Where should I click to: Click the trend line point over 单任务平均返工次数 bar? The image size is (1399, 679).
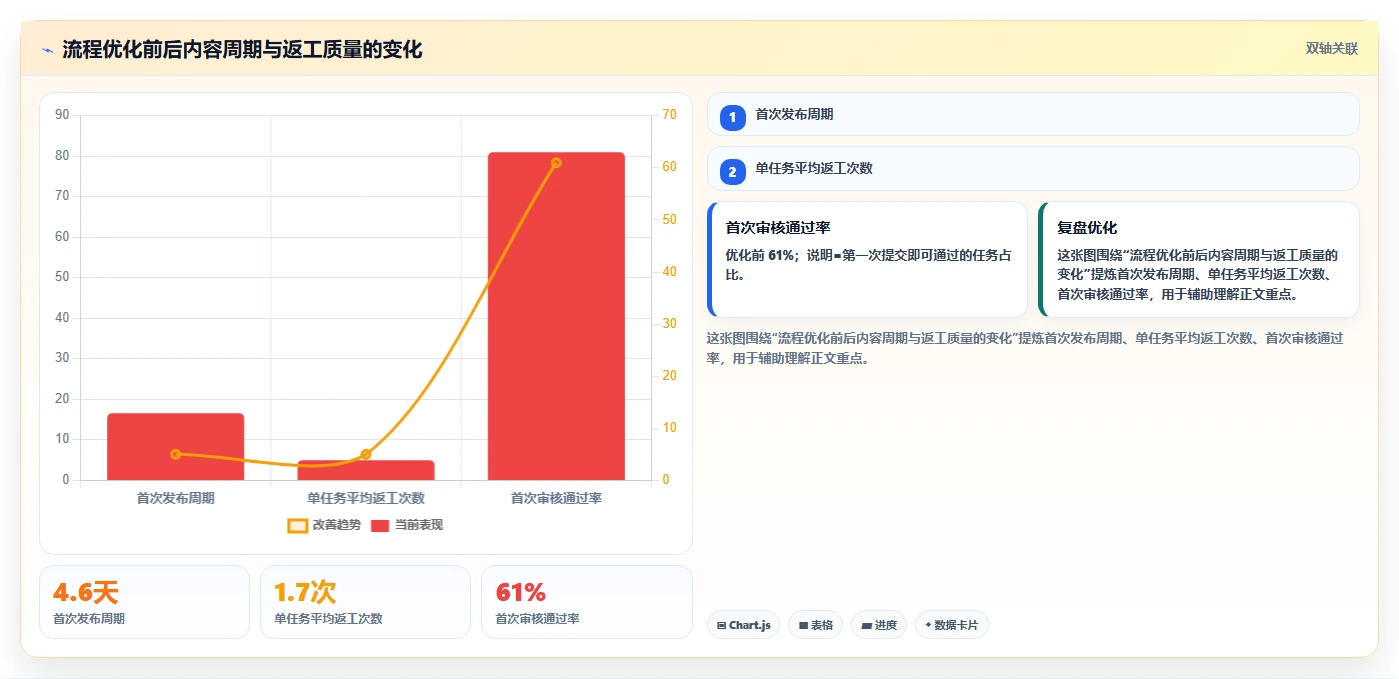[x=366, y=454]
